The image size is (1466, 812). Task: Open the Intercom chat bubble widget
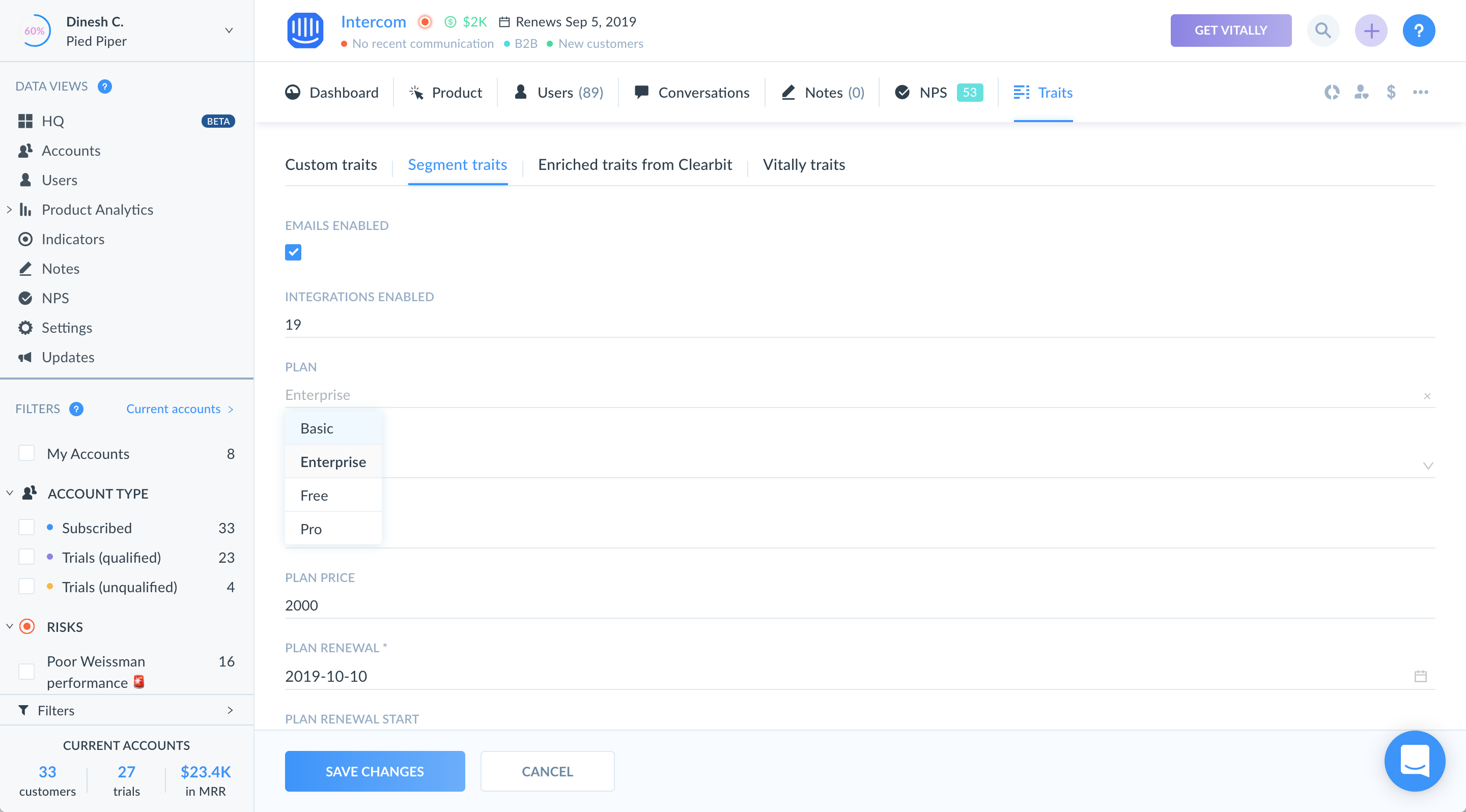pyautogui.click(x=1414, y=761)
